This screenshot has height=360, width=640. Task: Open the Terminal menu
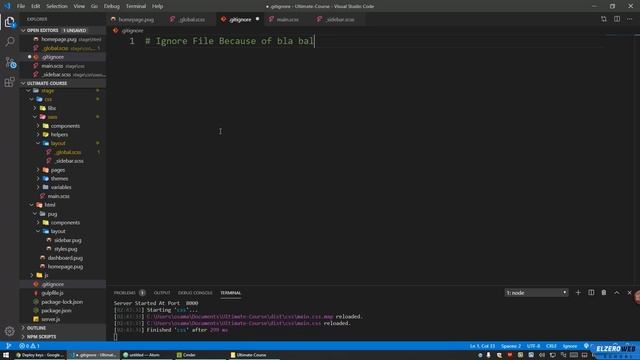point(136,6)
